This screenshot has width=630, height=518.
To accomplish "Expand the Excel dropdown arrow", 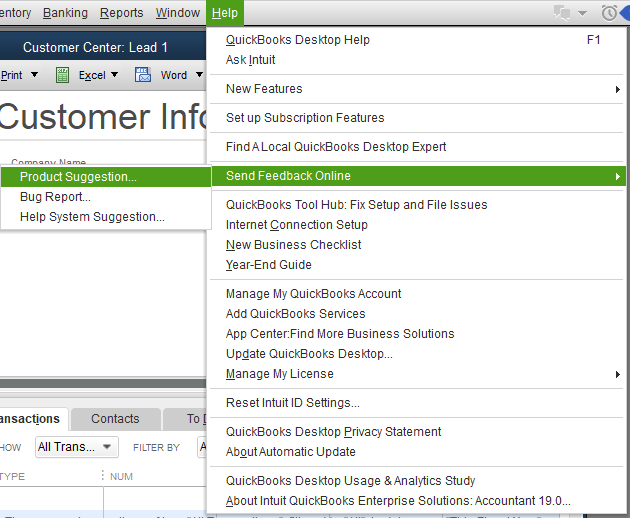I will point(115,75).
